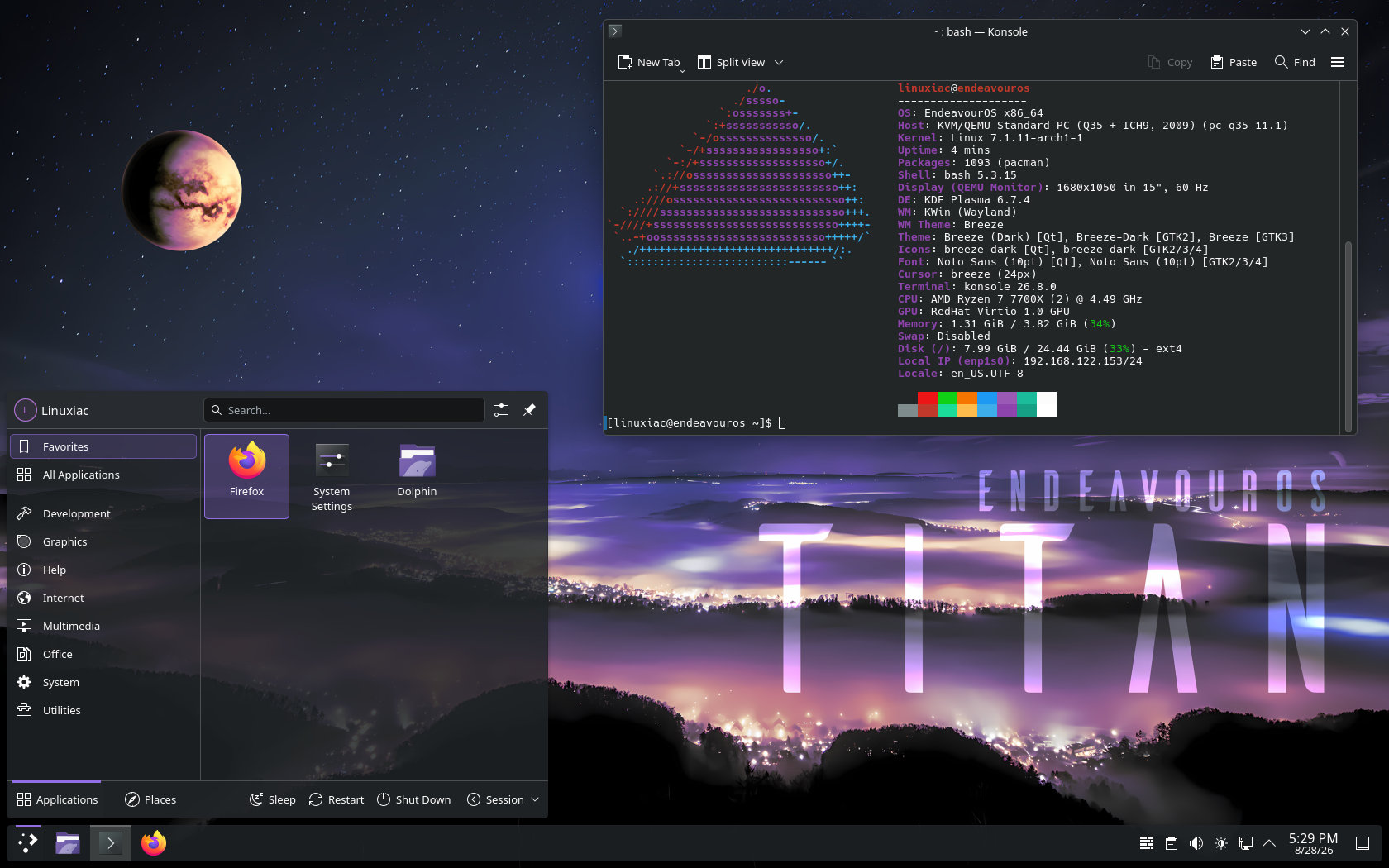
Task: Open the Konsole hamburger menu
Action: tap(1338, 62)
